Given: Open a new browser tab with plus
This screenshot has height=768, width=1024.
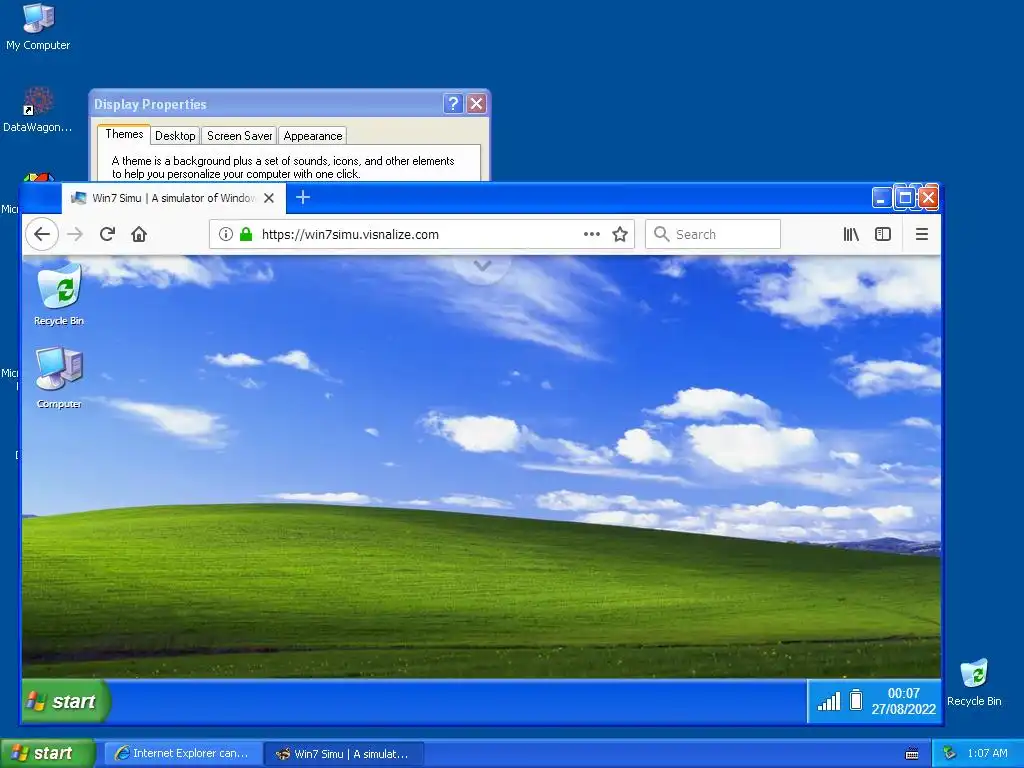Looking at the screenshot, I should (303, 197).
